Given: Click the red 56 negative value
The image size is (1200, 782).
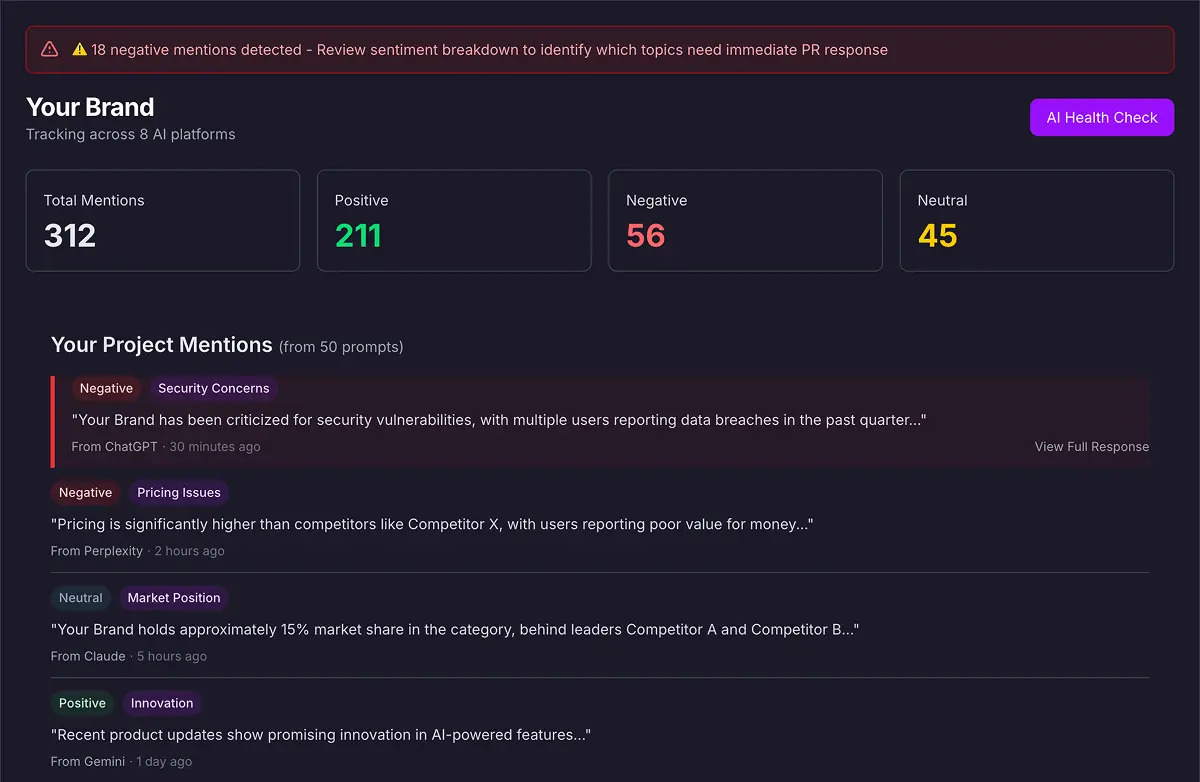Looking at the screenshot, I should click(x=646, y=236).
